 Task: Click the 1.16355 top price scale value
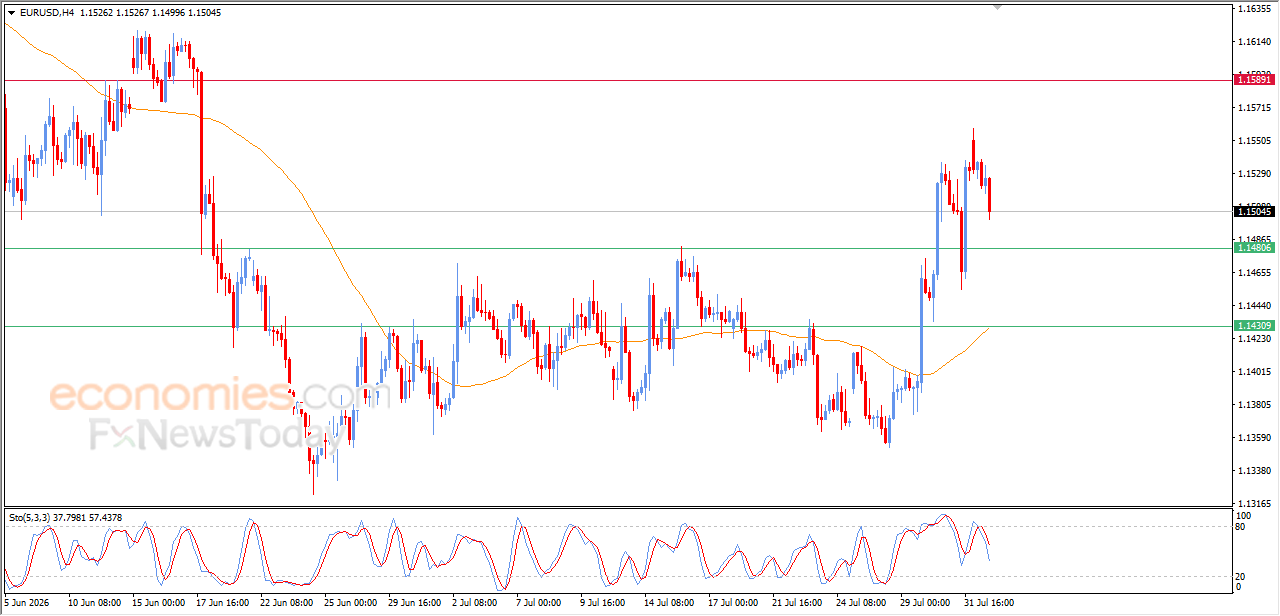pyautogui.click(x=1254, y=8)
